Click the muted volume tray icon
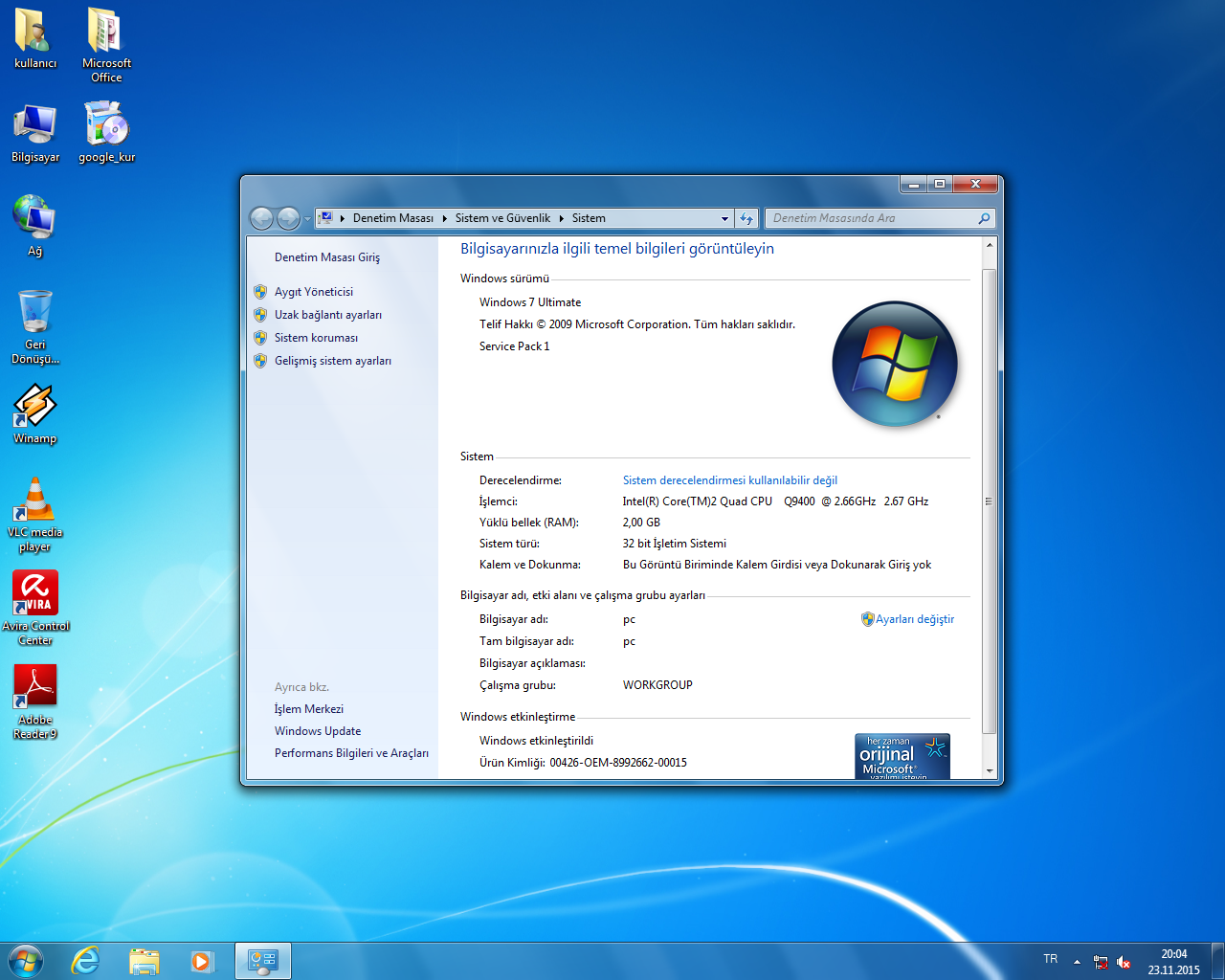The image size is (1225, 980). point(1124,962)
